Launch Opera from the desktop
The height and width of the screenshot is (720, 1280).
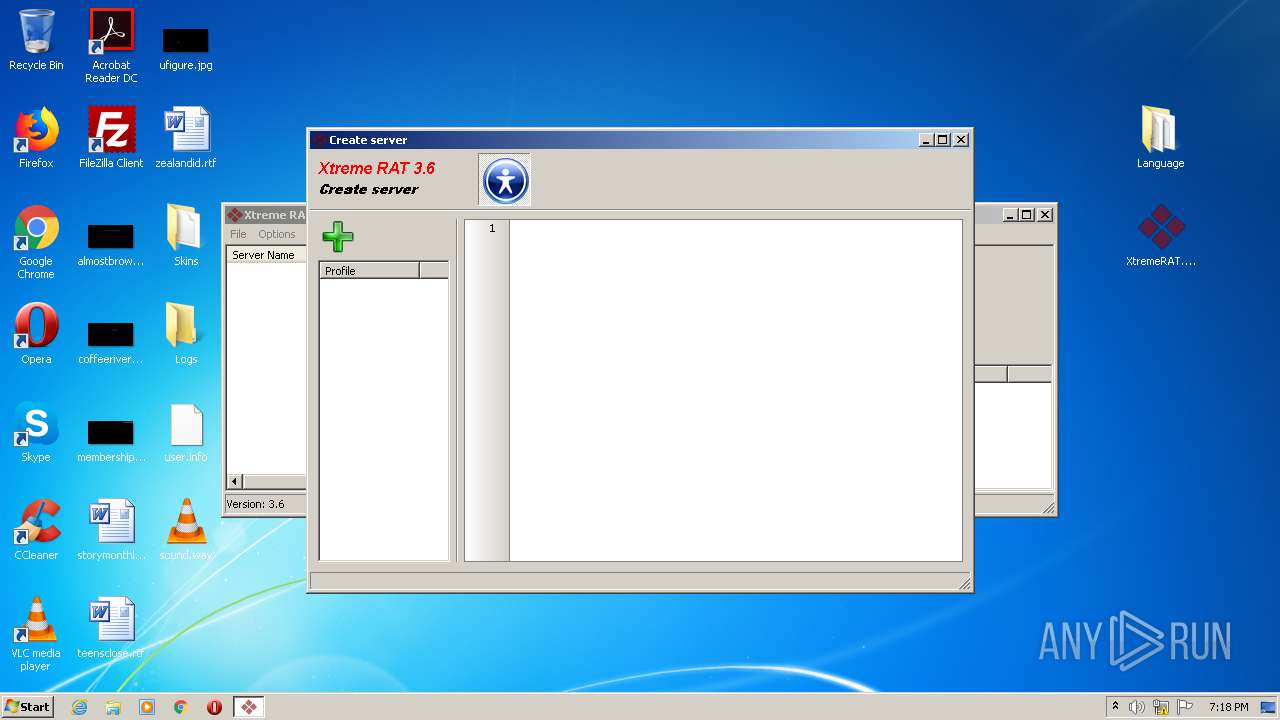(x=36, y=335)
